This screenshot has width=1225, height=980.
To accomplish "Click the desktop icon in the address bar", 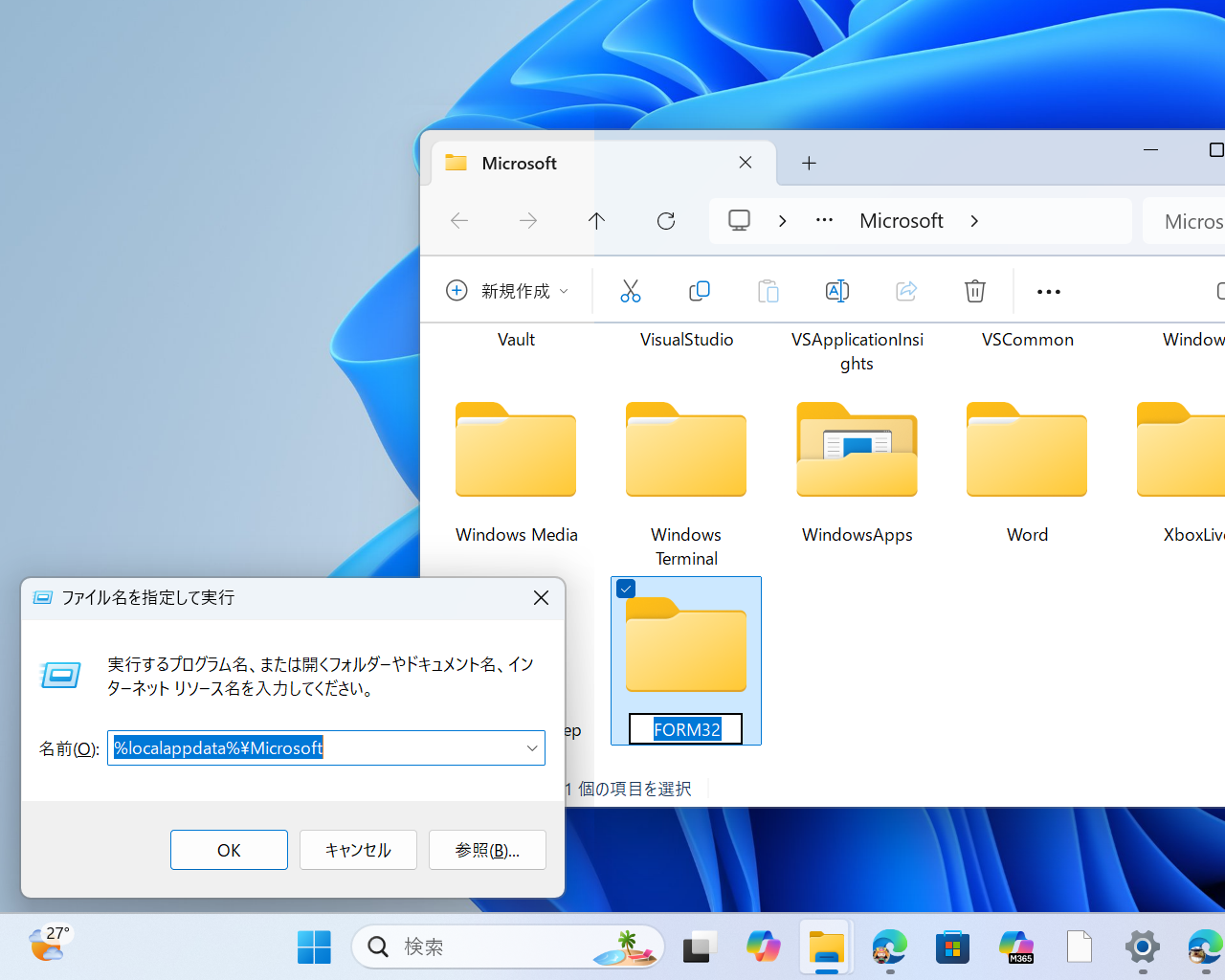I will pyautogui.click(x=739, y=220).
